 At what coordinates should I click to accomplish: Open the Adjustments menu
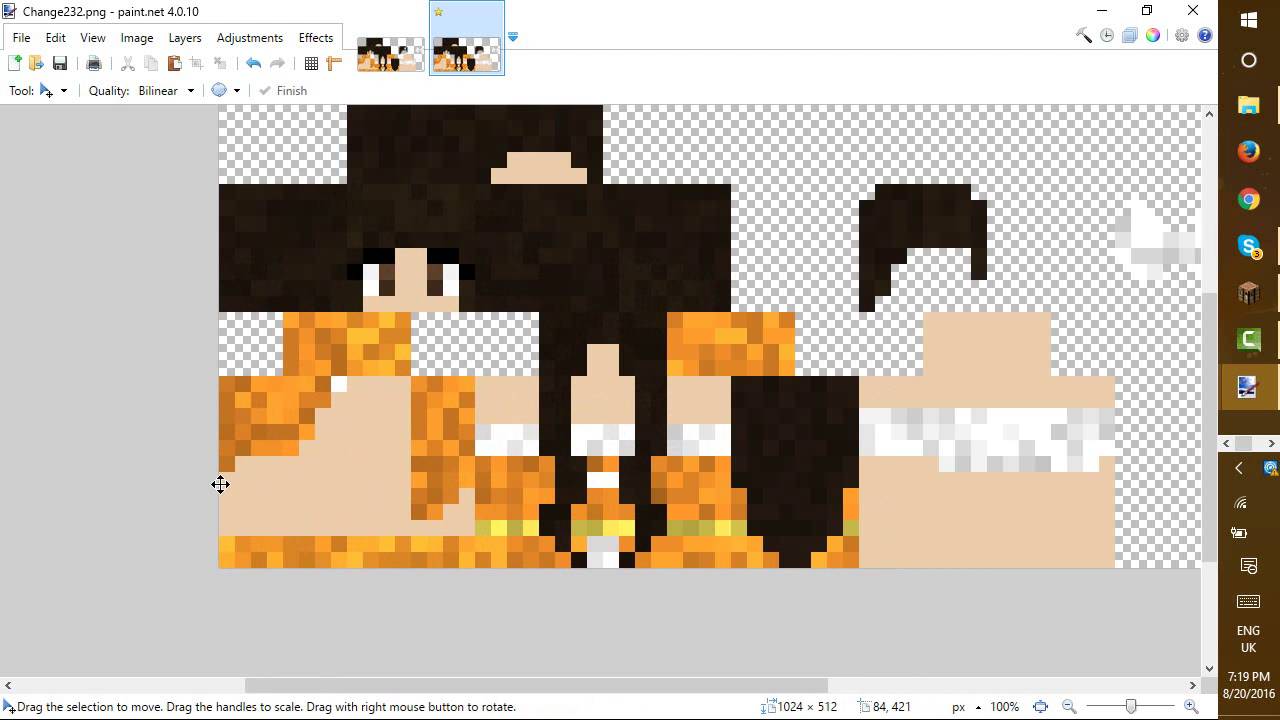click(x=250, y=37)
